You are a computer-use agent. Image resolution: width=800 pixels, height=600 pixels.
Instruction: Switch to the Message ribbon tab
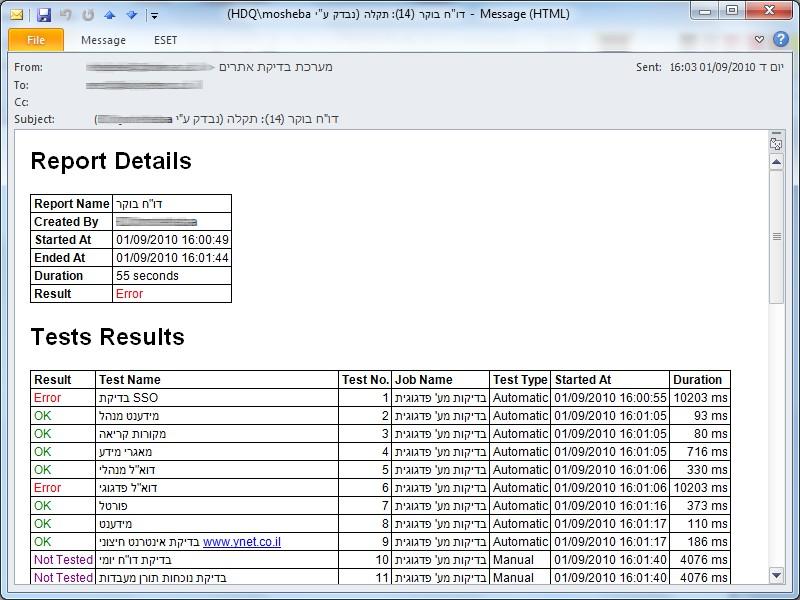point(103,40)
